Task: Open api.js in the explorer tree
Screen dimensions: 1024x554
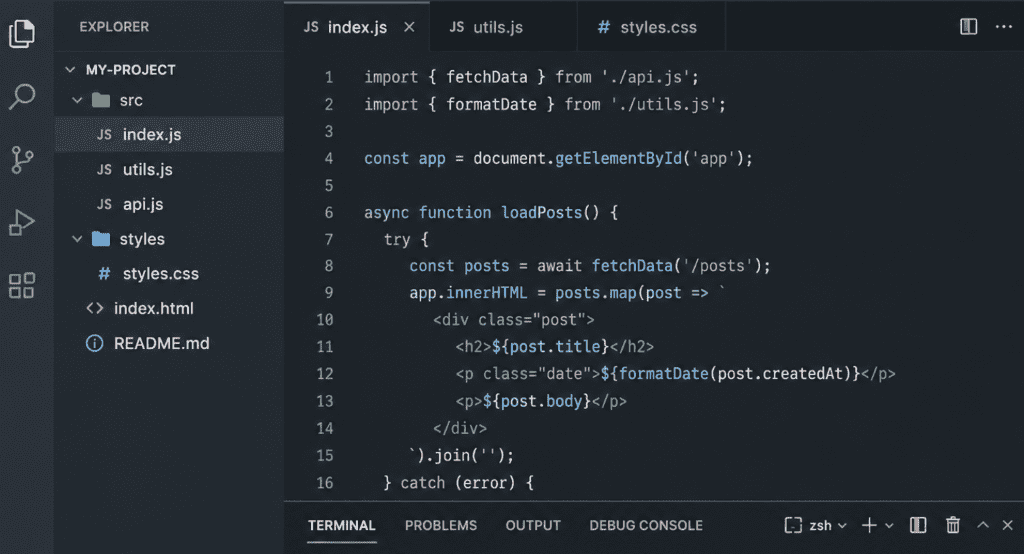Action: pos(169,204)
